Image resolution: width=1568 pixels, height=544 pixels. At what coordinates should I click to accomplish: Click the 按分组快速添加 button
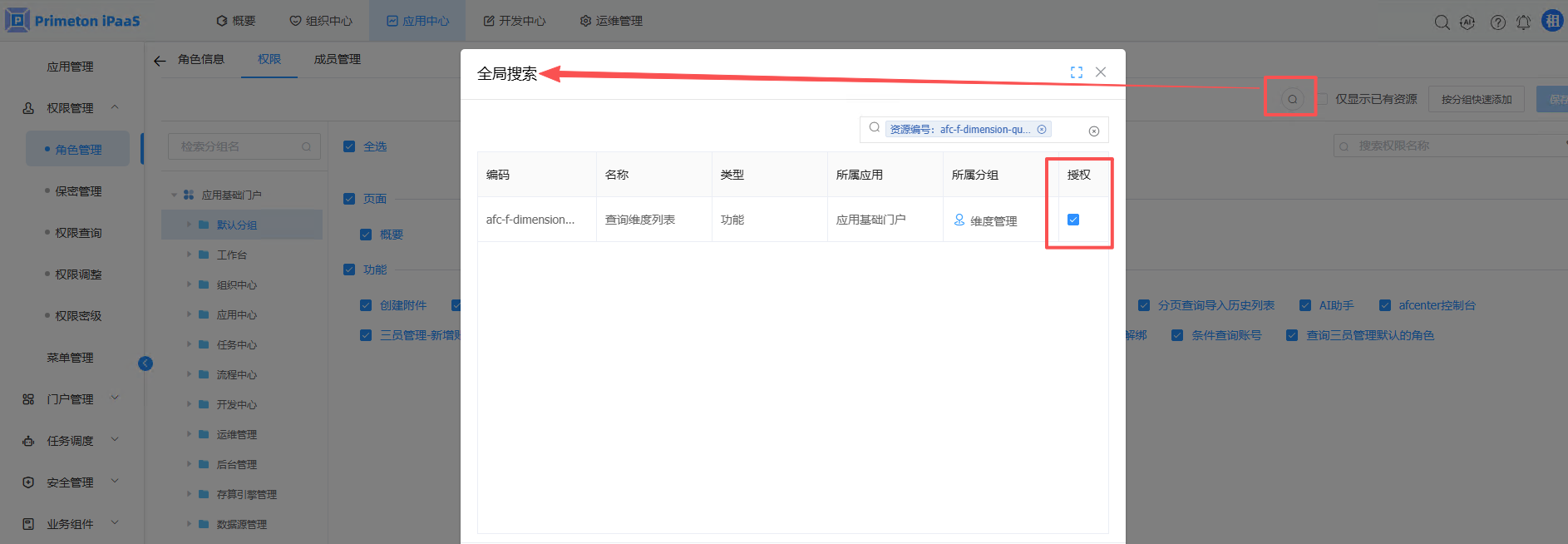(x=1476, y=99)
